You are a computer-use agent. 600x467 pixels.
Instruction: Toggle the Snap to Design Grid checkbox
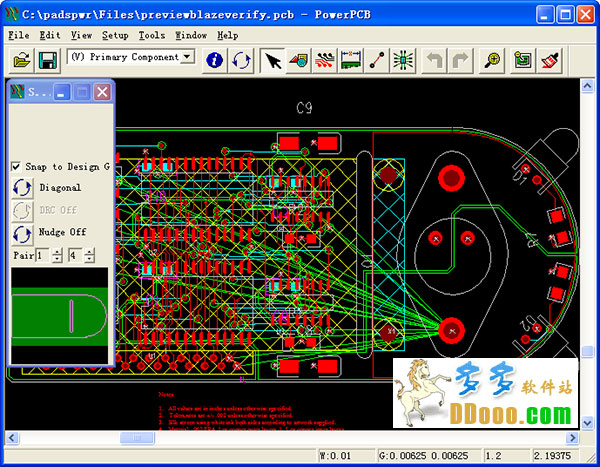[x=16, y=167]
